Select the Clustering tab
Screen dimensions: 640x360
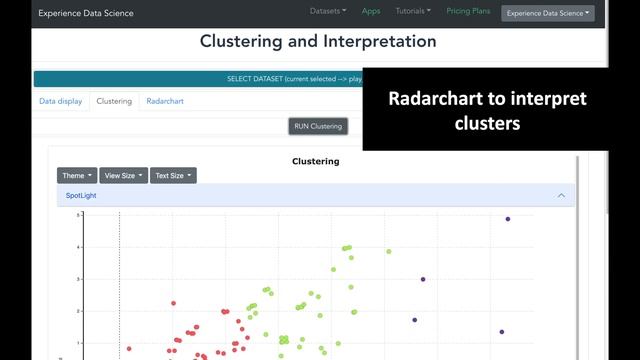tap(114, 101)
